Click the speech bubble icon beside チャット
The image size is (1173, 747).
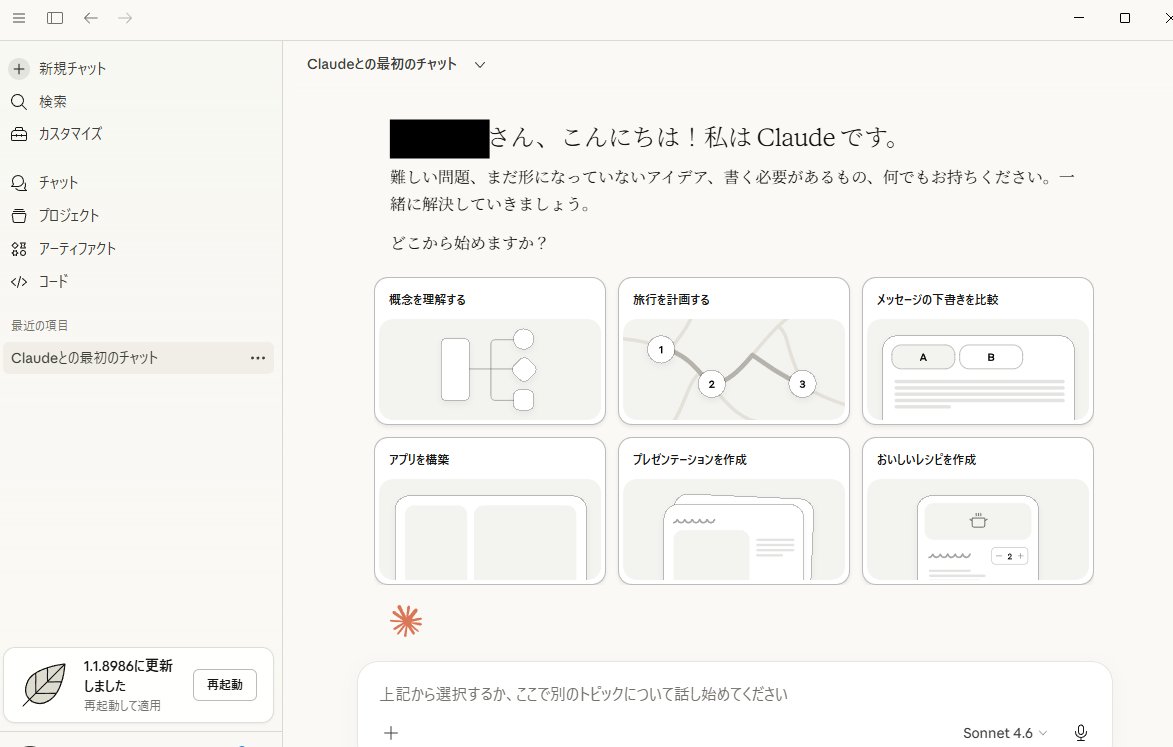pyautogui.click(x=19, y=182)
